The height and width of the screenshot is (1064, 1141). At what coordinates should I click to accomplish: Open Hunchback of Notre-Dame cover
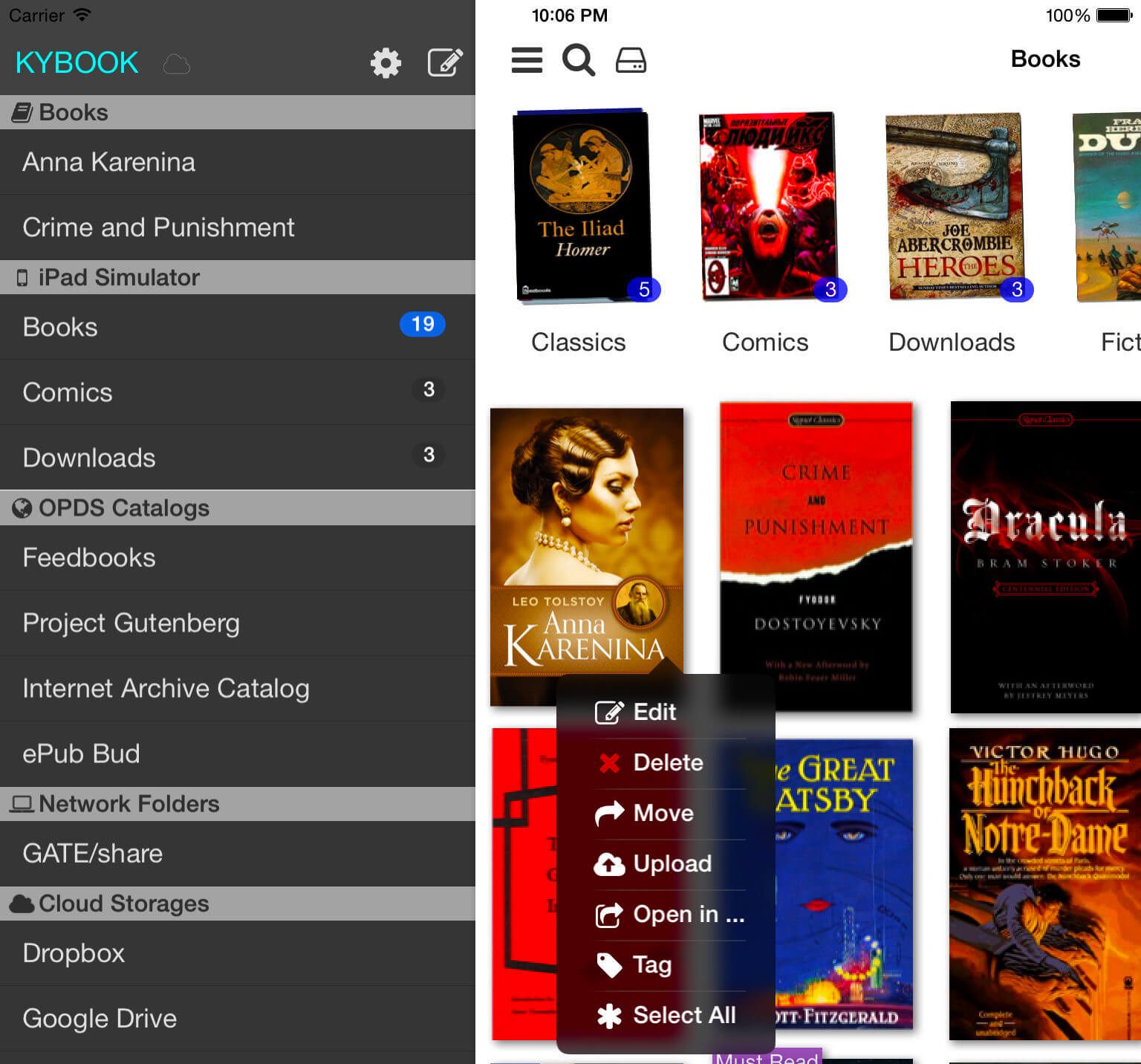click(1045, 884)
